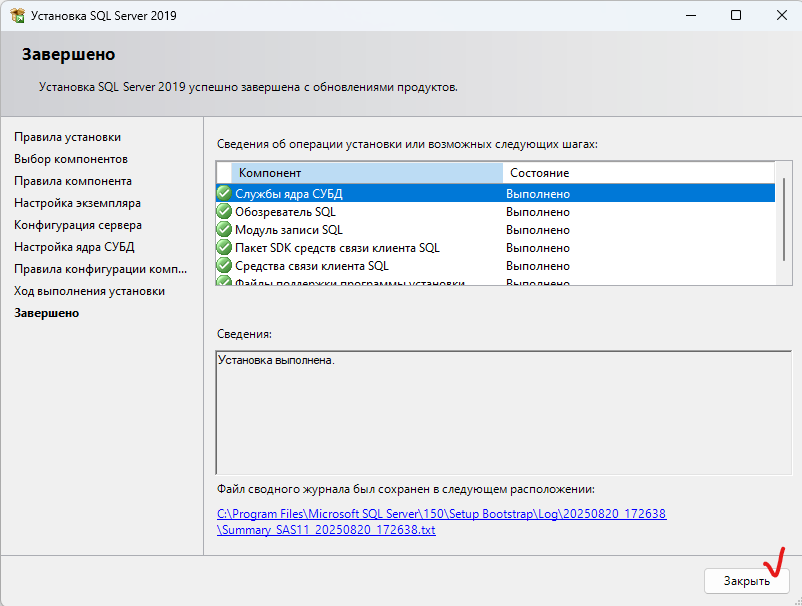Click Выполнено status in Средства связи клиента SQL row

point(538,266)
